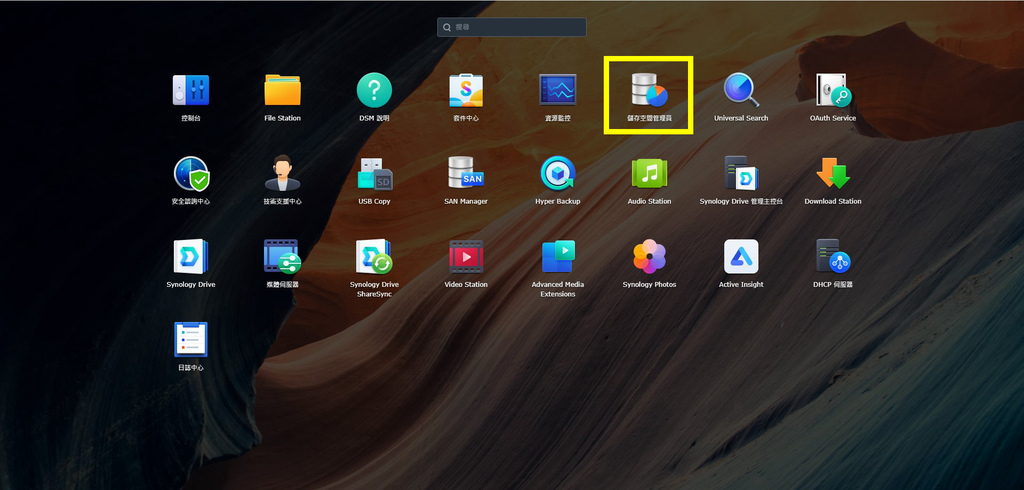This screenshot has height=490, width=1024.
Task: Open Video Station
Action: click(x=466, y=256)
